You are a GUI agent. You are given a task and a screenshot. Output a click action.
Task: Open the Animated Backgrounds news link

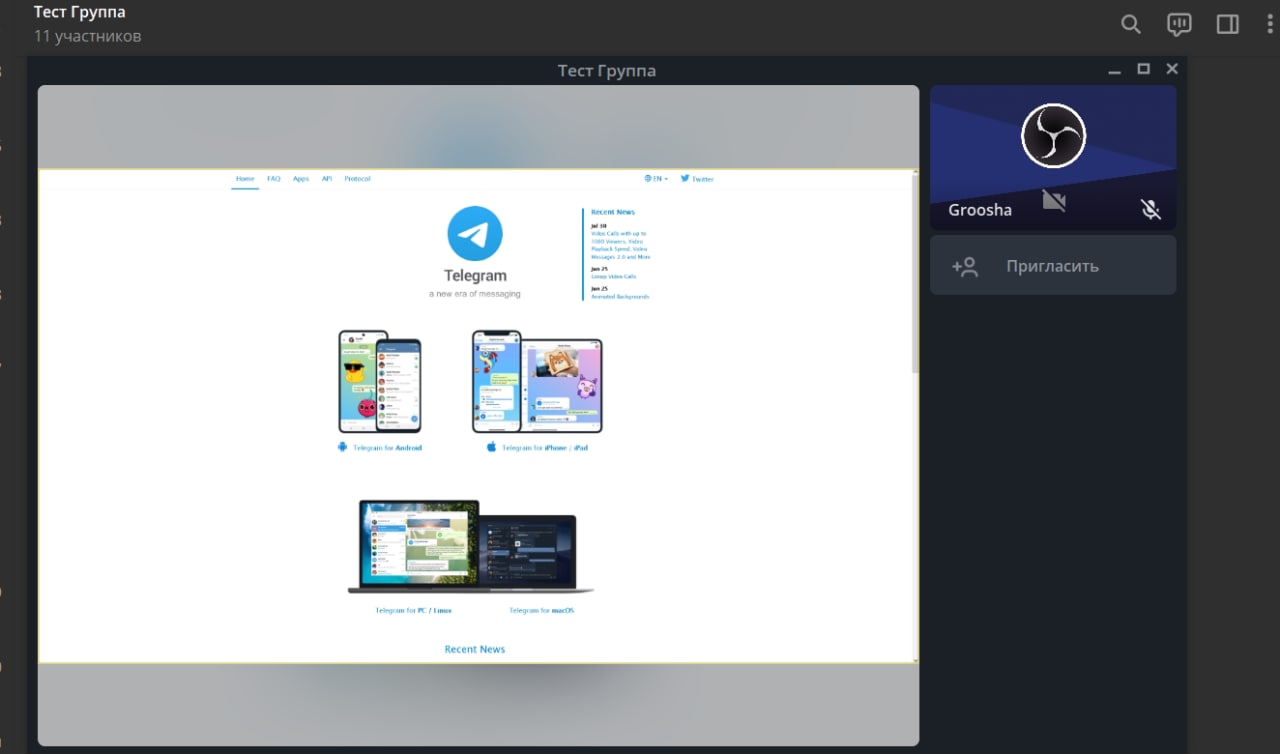[x=620, y=296]
